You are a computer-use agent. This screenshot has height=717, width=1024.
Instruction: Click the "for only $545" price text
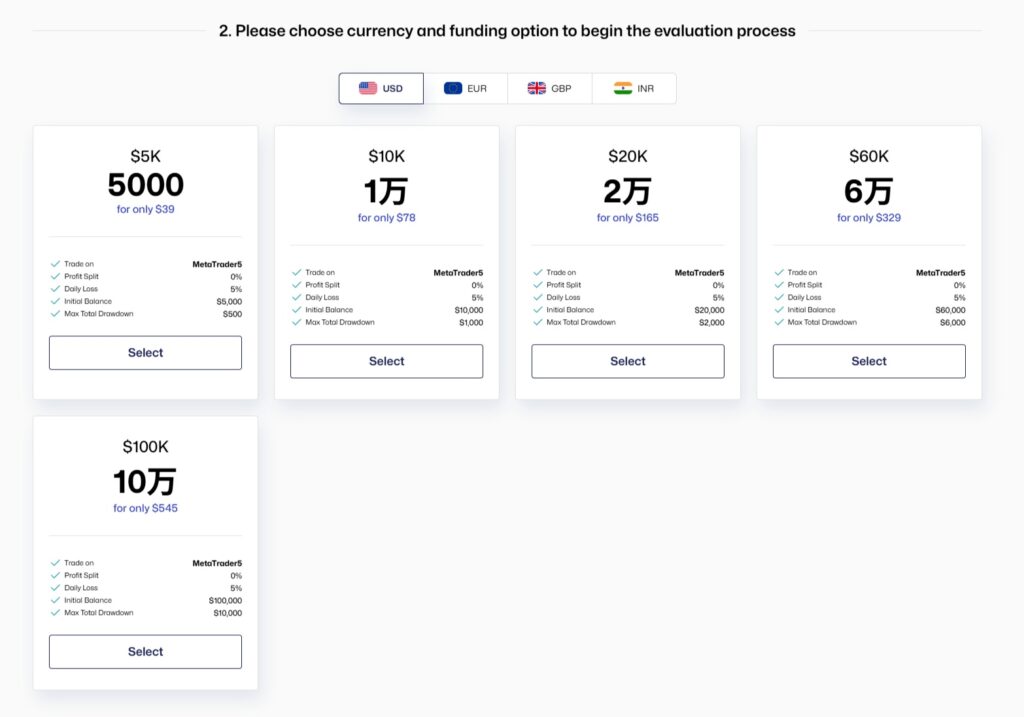tap(145, 508)
